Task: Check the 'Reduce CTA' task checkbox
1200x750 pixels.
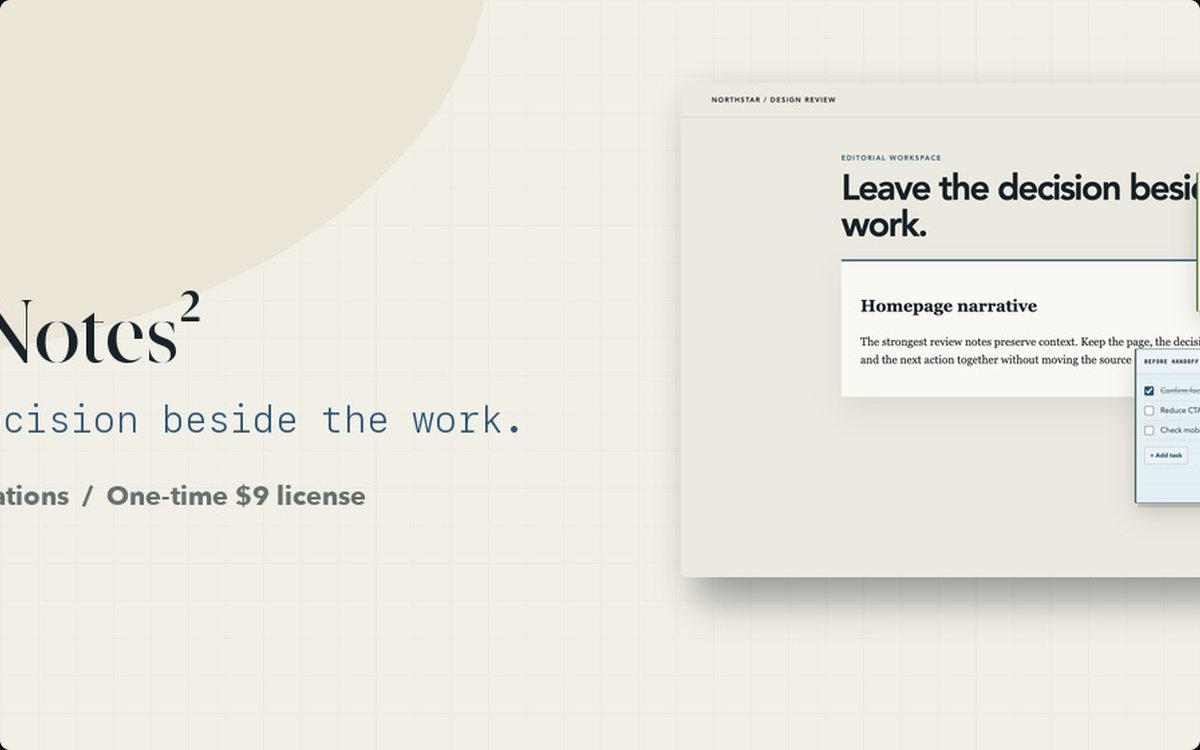Action: pos(1149,411)
